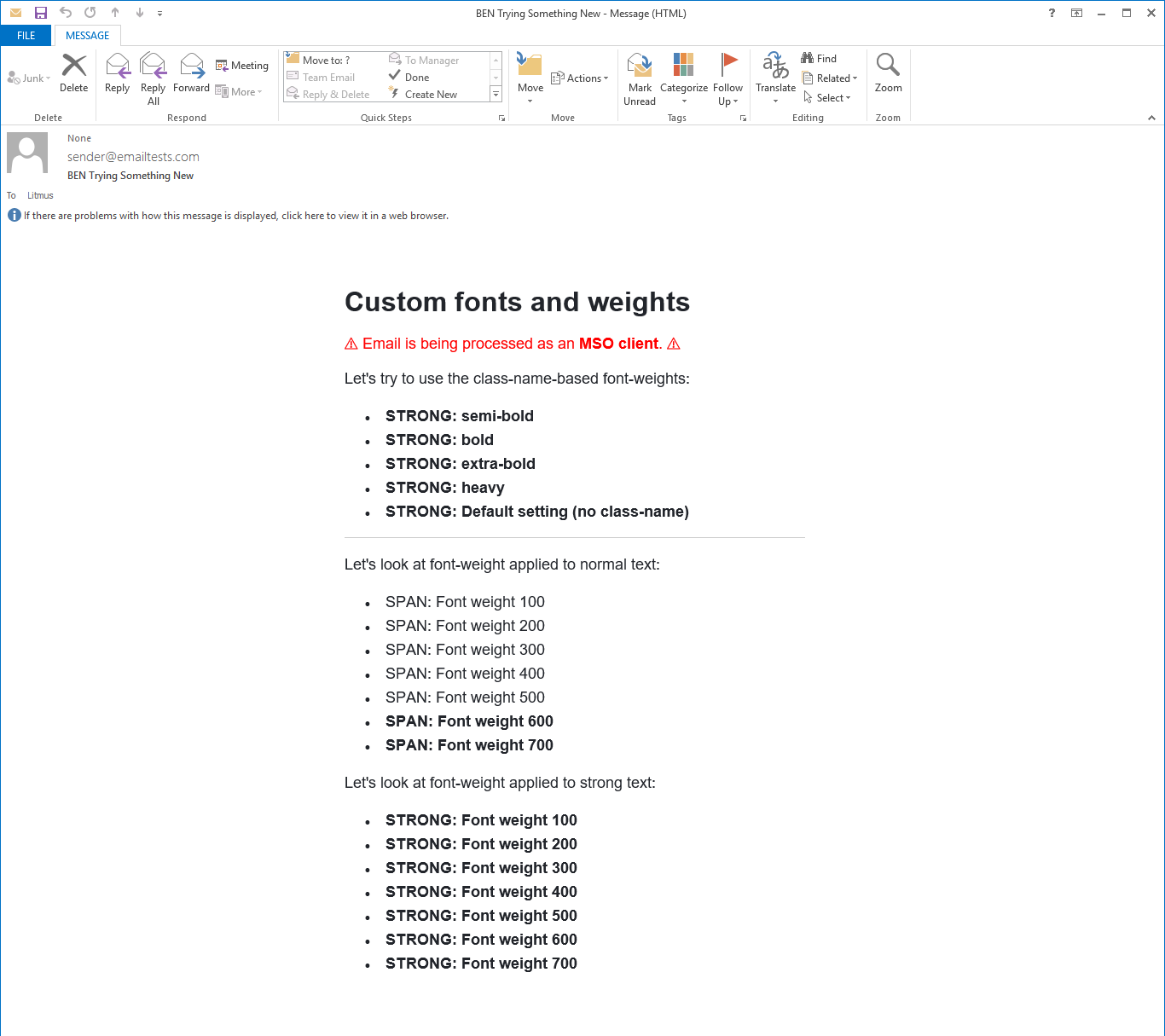Screen dimensions: 1165x1036
Task: Click the Done quick step
Action: [x=416, y=78]
